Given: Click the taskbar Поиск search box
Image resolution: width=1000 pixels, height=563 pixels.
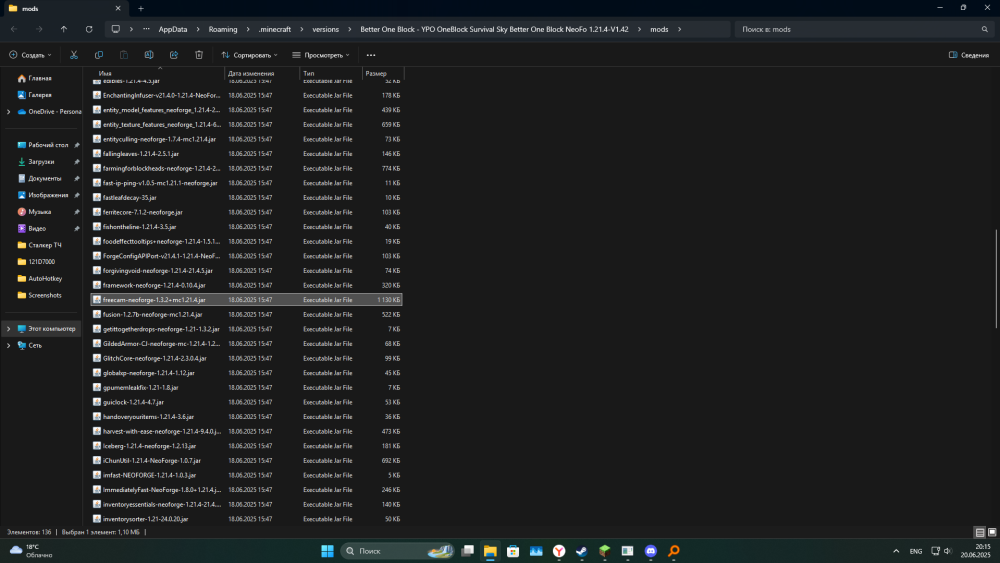Looking at the screenshot, I should [x=397, y=551].
